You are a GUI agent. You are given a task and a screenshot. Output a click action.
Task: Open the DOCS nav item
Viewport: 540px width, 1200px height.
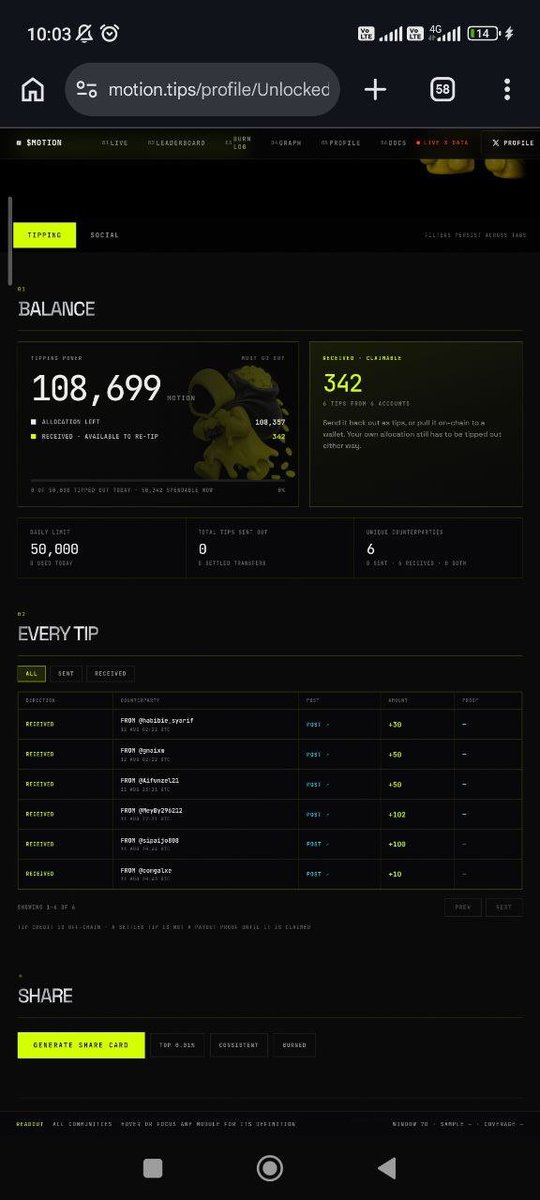(x=393, y=143)
